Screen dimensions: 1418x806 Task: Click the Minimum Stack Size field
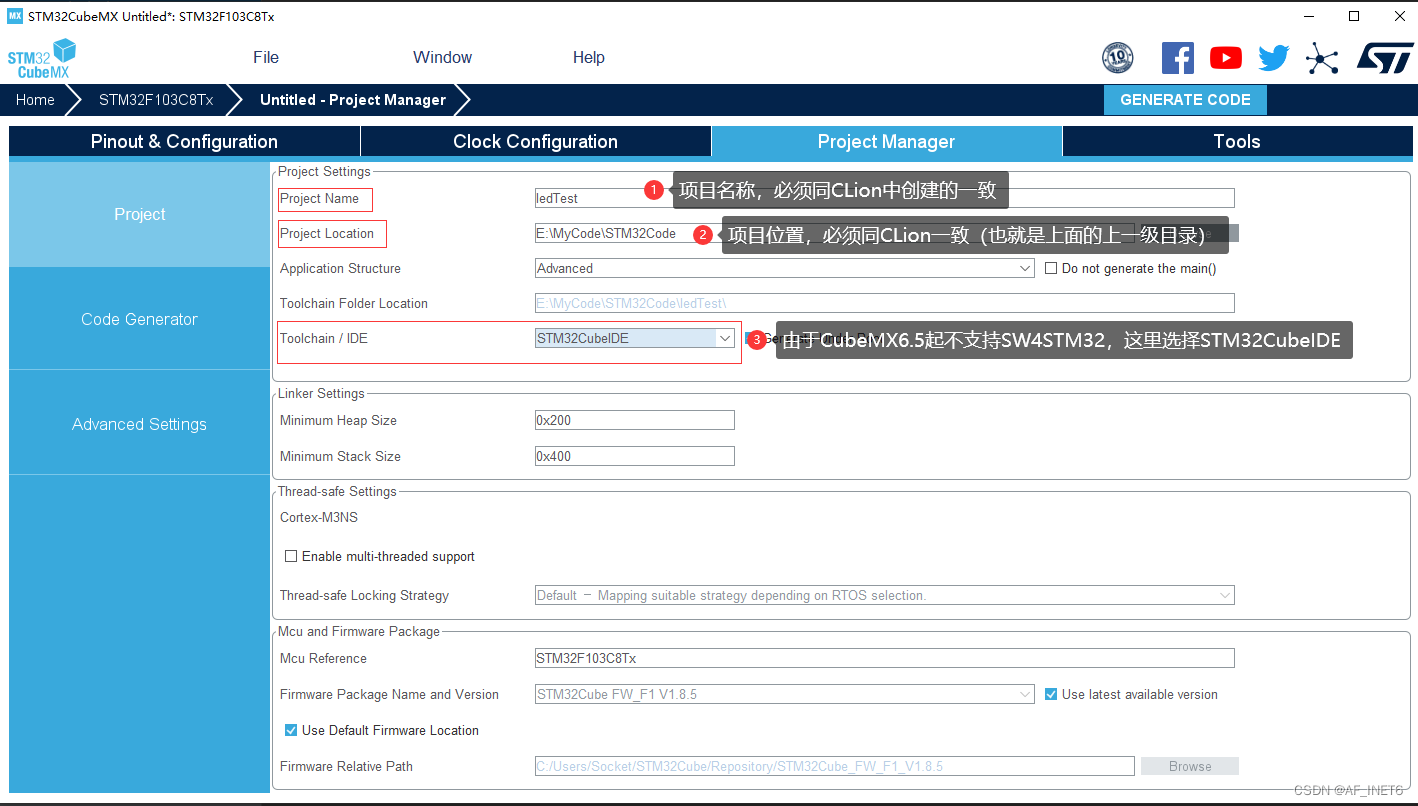(x=635, y=456)
